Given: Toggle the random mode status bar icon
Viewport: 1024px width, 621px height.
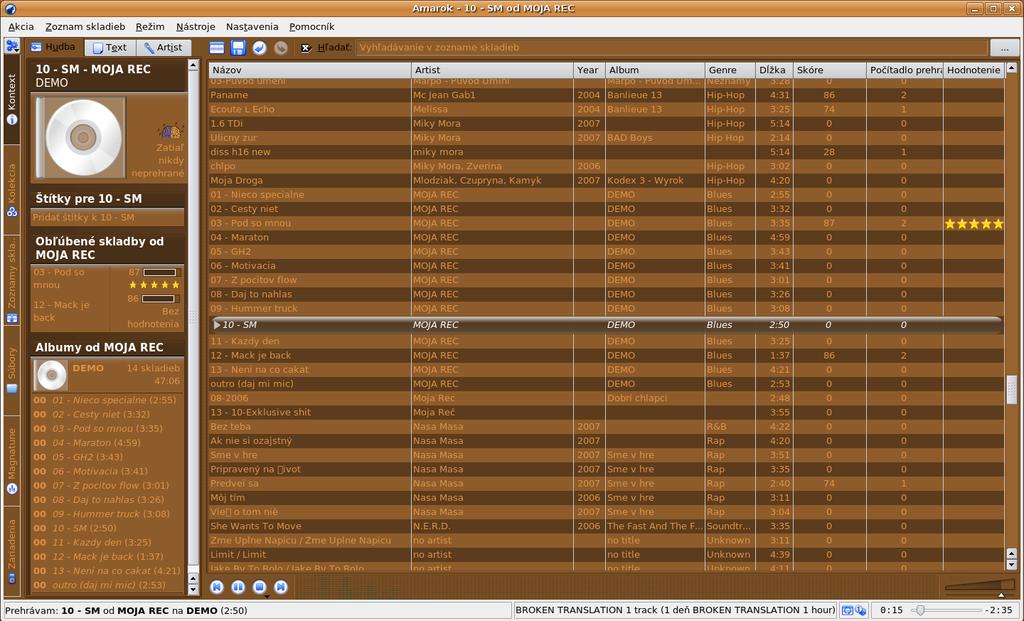Looking at the screenshot, I should point(861,611).
